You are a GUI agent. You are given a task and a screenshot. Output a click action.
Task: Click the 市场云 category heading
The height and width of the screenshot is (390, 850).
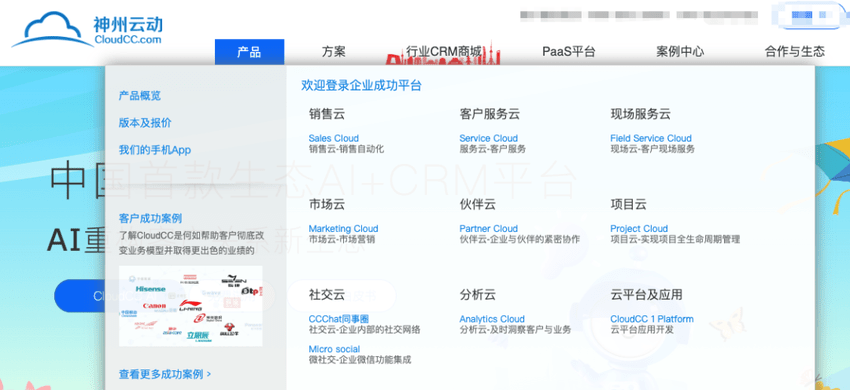pyautogui.click(x=327, y=204)
